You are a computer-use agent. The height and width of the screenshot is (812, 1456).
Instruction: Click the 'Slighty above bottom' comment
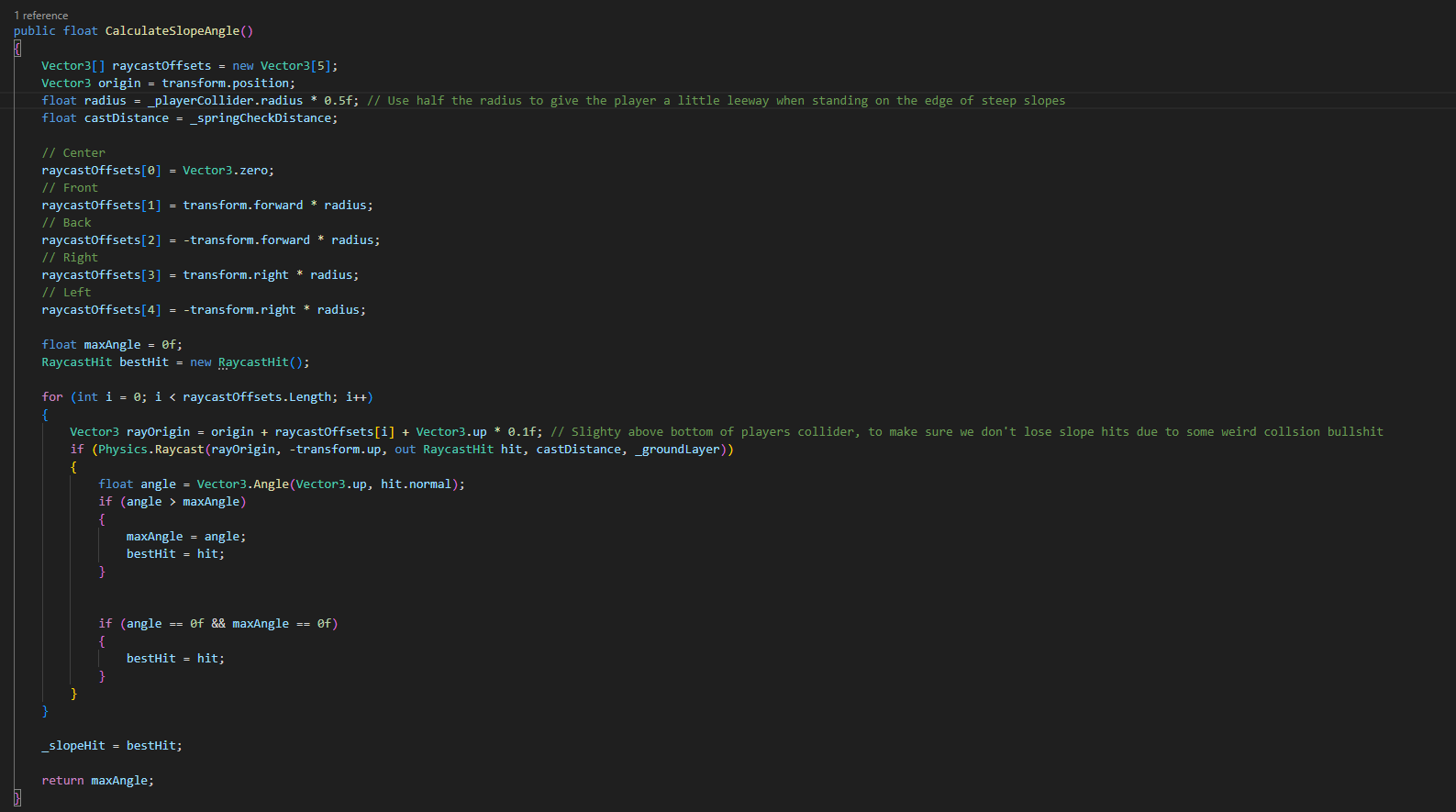[x=967, y=432]
